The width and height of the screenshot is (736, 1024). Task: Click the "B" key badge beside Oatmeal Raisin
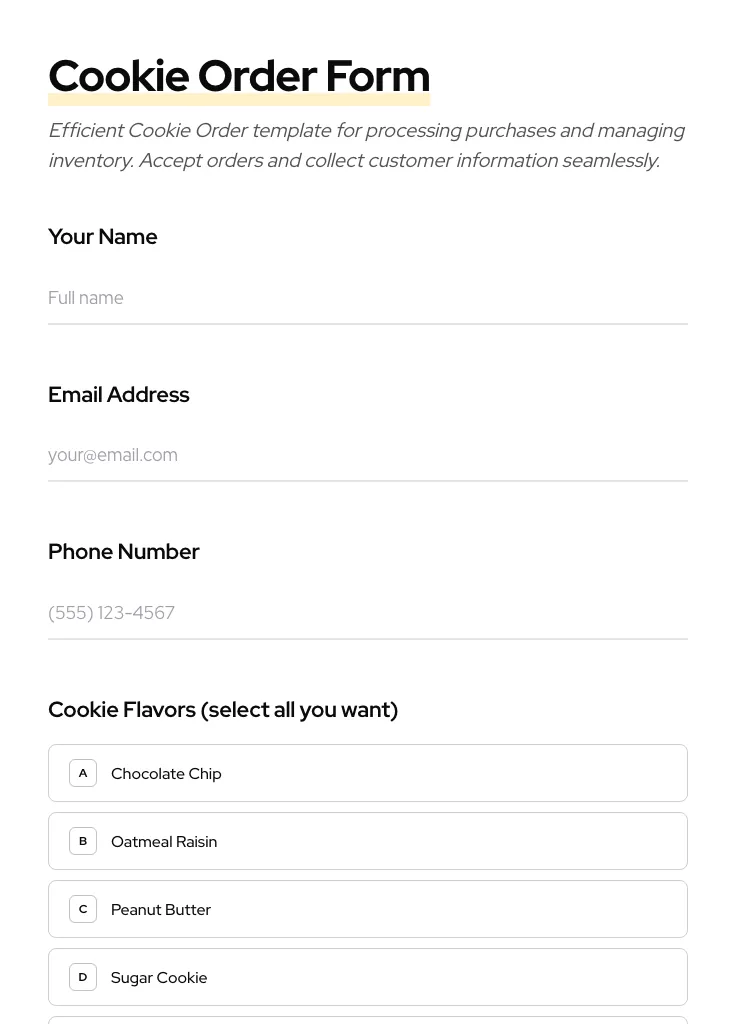click(83, 841)
